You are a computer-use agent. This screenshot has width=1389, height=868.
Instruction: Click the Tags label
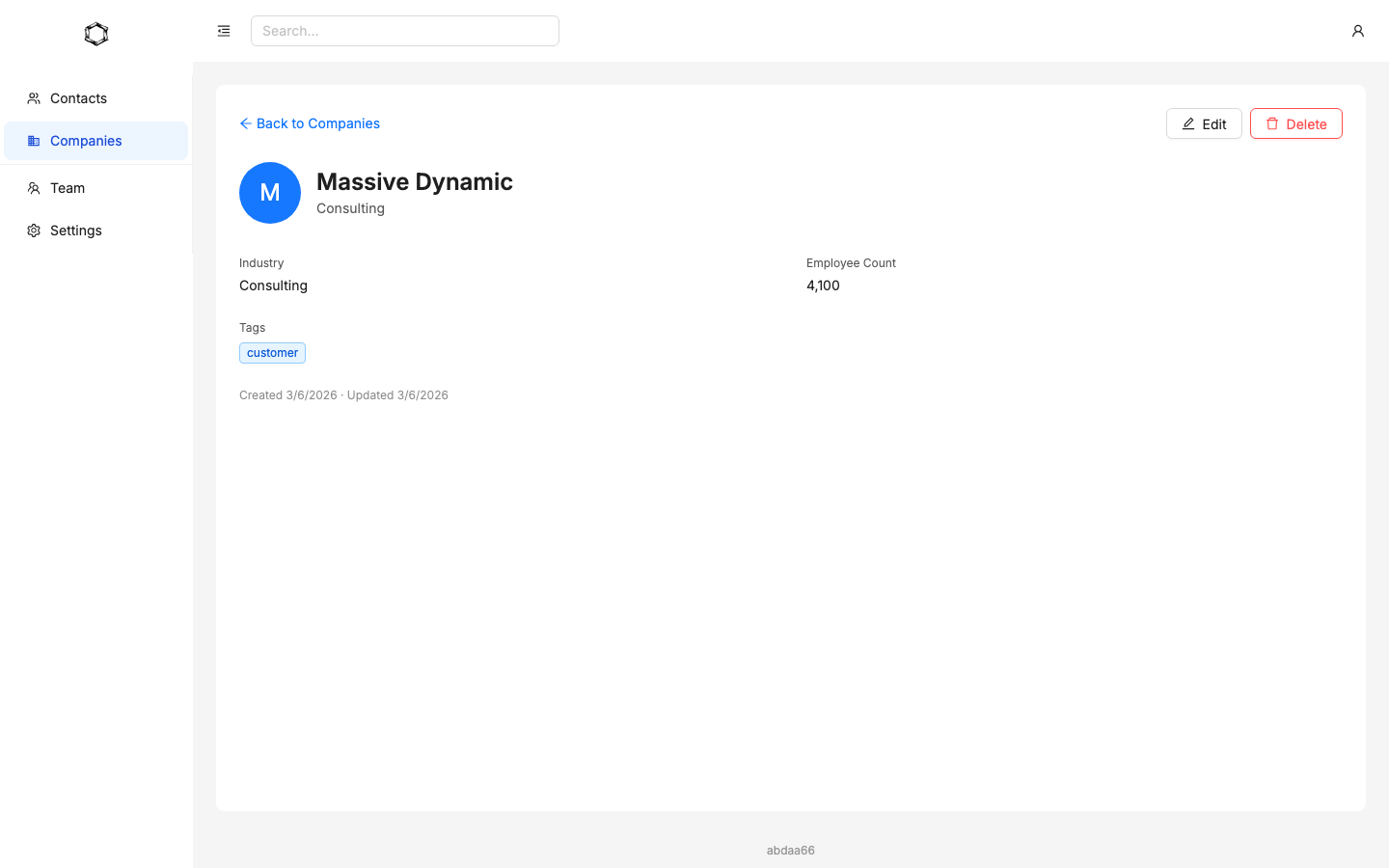click(x=252, y=328)
